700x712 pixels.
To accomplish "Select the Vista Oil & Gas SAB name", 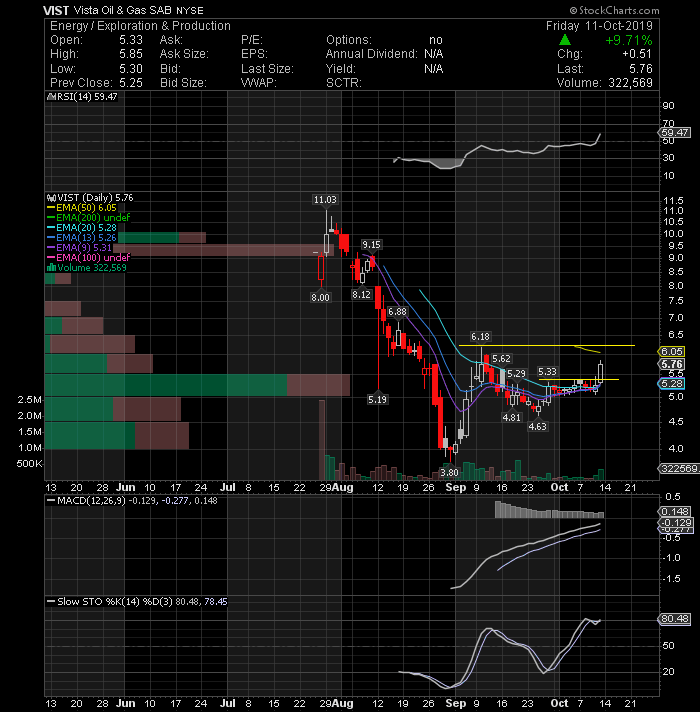I will tap(123, 10).
